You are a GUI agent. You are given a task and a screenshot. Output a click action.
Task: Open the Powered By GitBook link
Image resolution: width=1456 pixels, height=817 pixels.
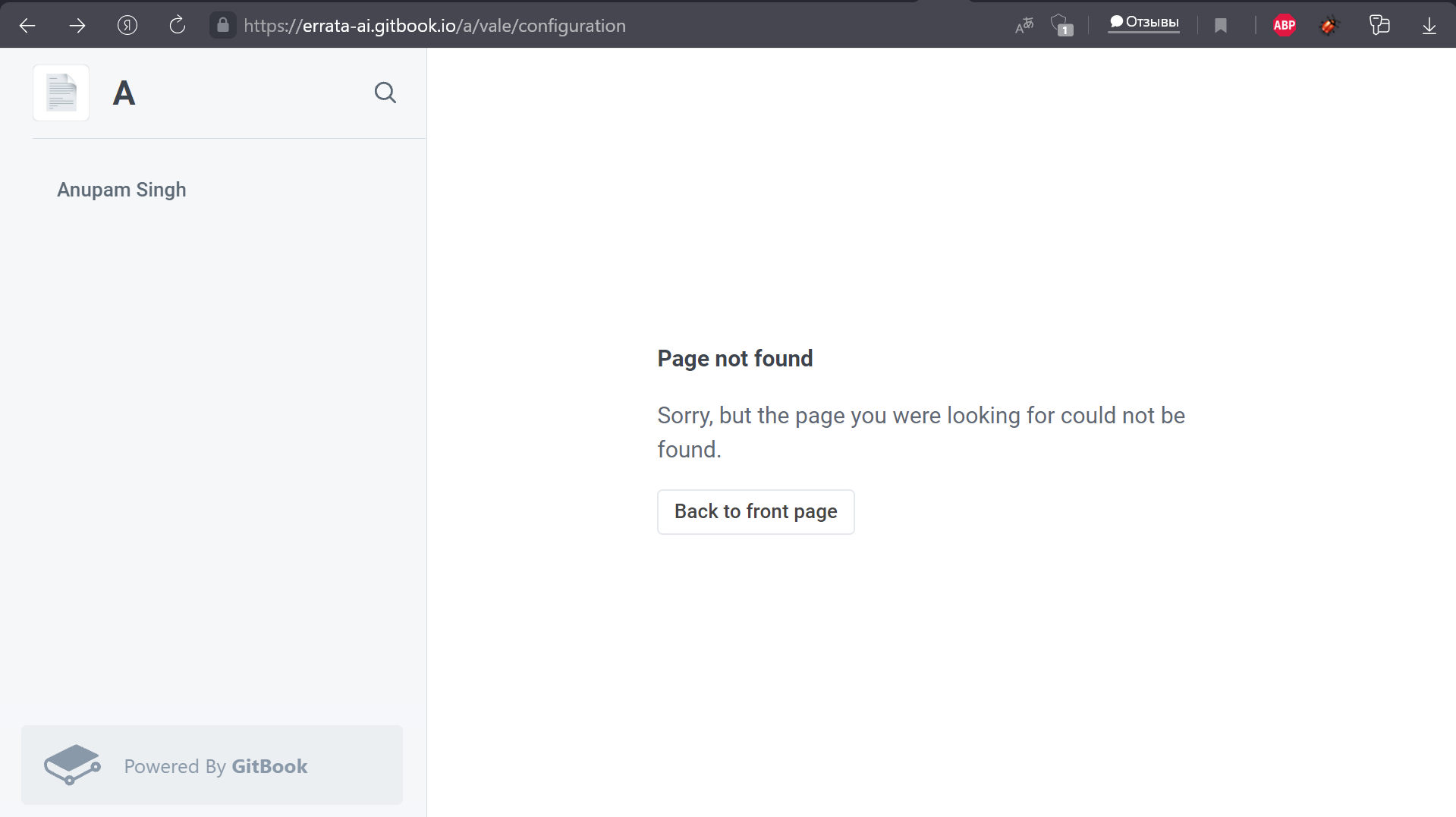tap(215, 765)
